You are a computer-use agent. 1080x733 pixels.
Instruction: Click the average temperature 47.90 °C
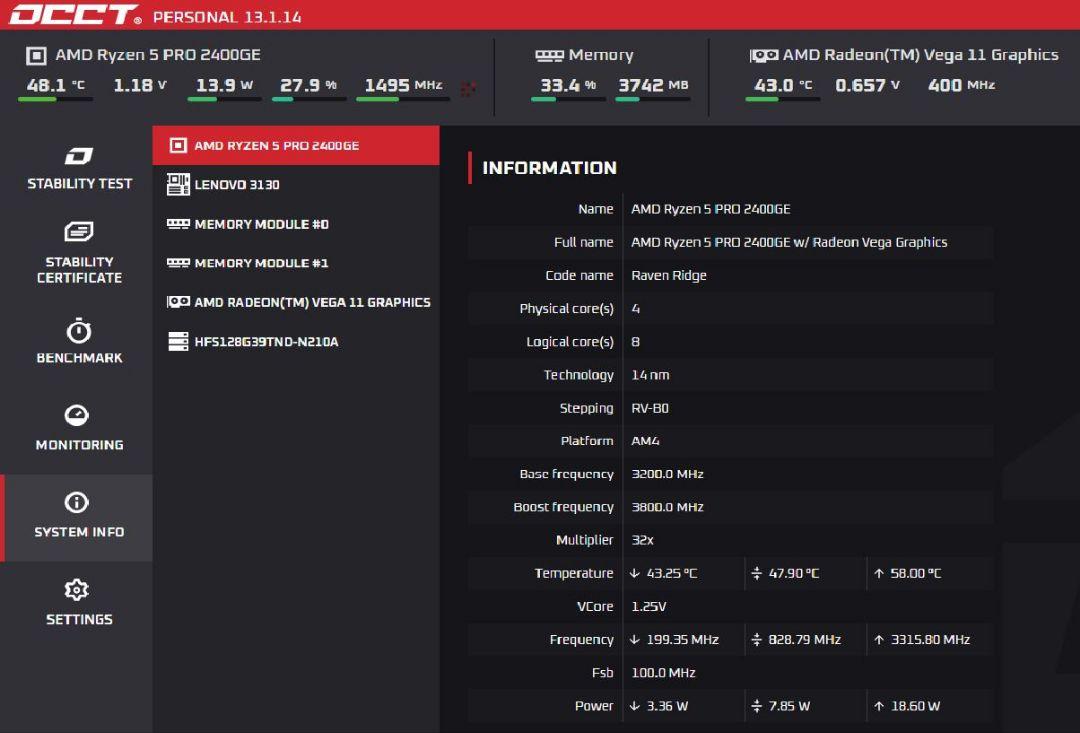pyautogui.click(x=793, y=573)
